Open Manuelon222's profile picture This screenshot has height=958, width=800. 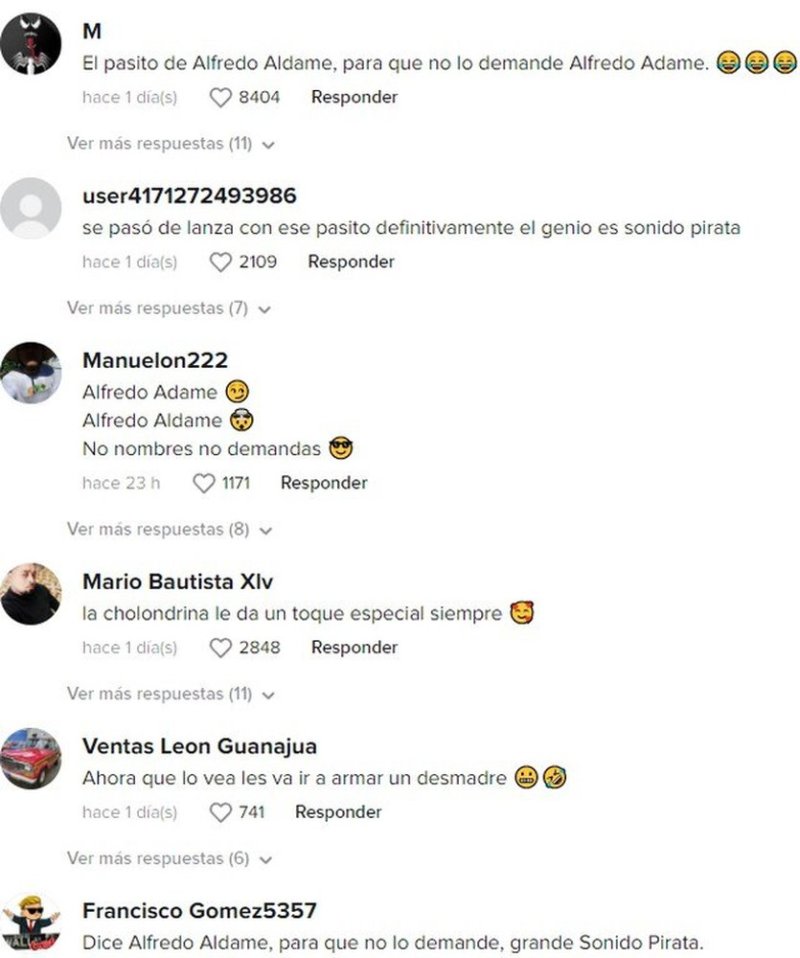pyautogui.click(x=31, y=373)
